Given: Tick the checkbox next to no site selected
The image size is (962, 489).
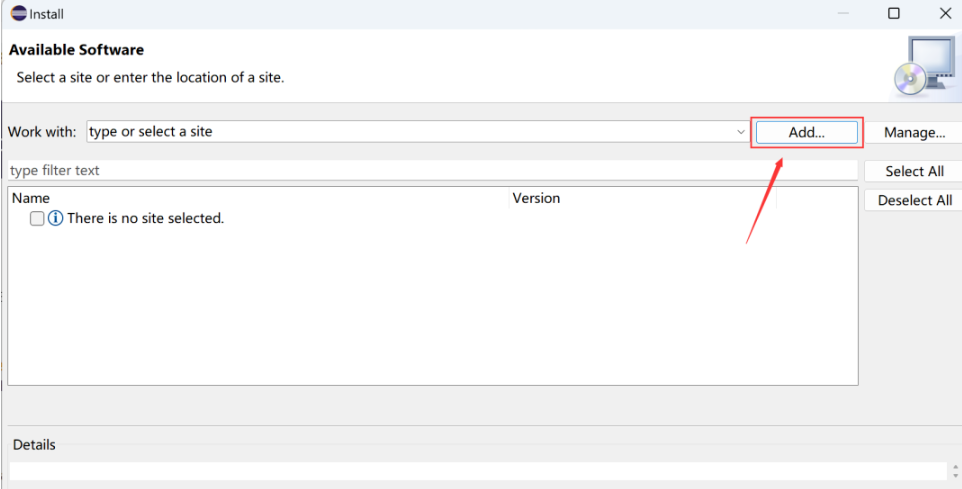Looking at the screenshot, I should (37, 218).
